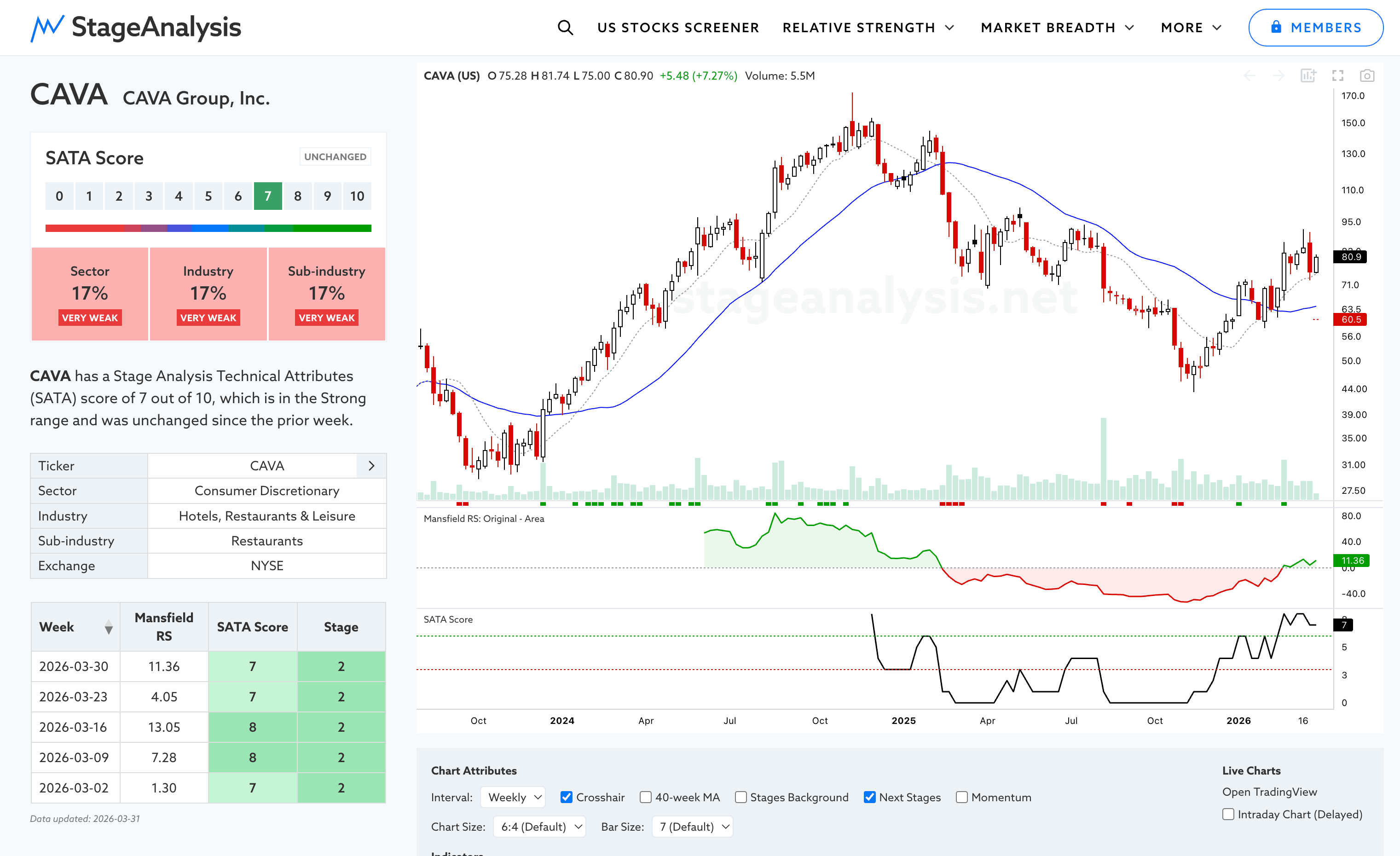The height and width of the screenshot is (856, 1400).
Task: Click the Members button
Action: tap(1315, 27)
